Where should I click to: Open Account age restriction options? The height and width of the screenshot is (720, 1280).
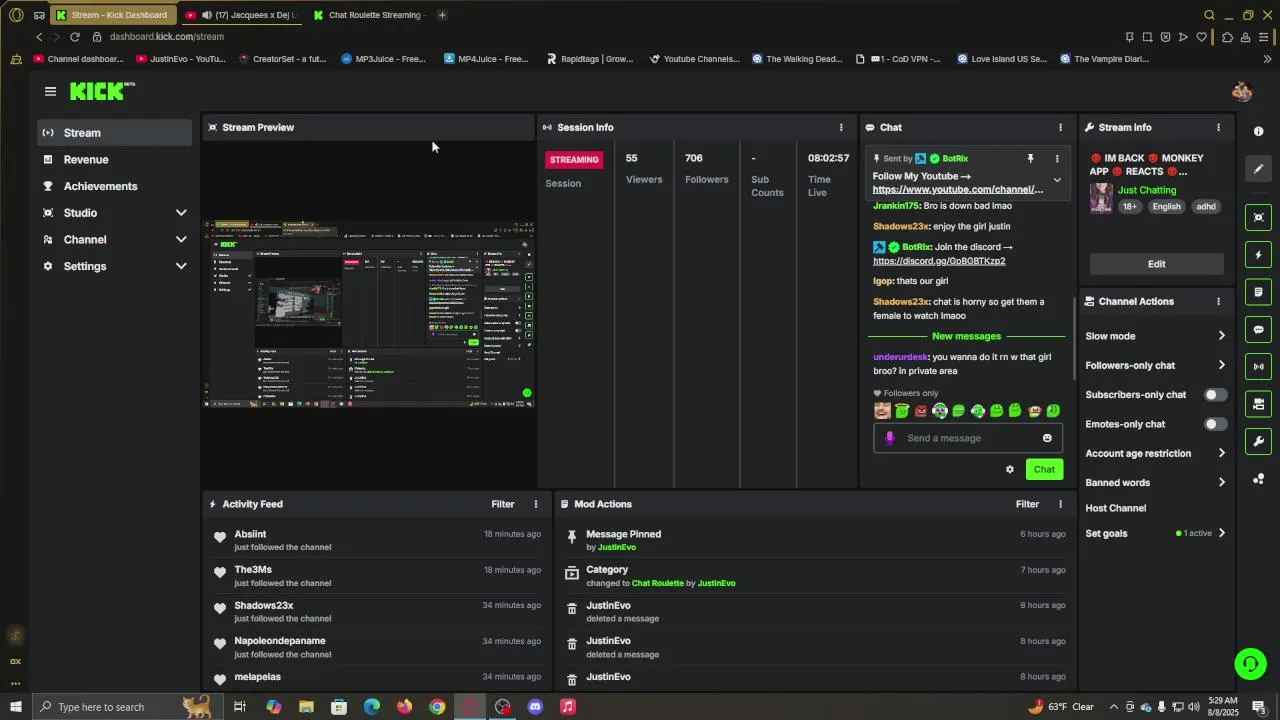click(1155, 453)
